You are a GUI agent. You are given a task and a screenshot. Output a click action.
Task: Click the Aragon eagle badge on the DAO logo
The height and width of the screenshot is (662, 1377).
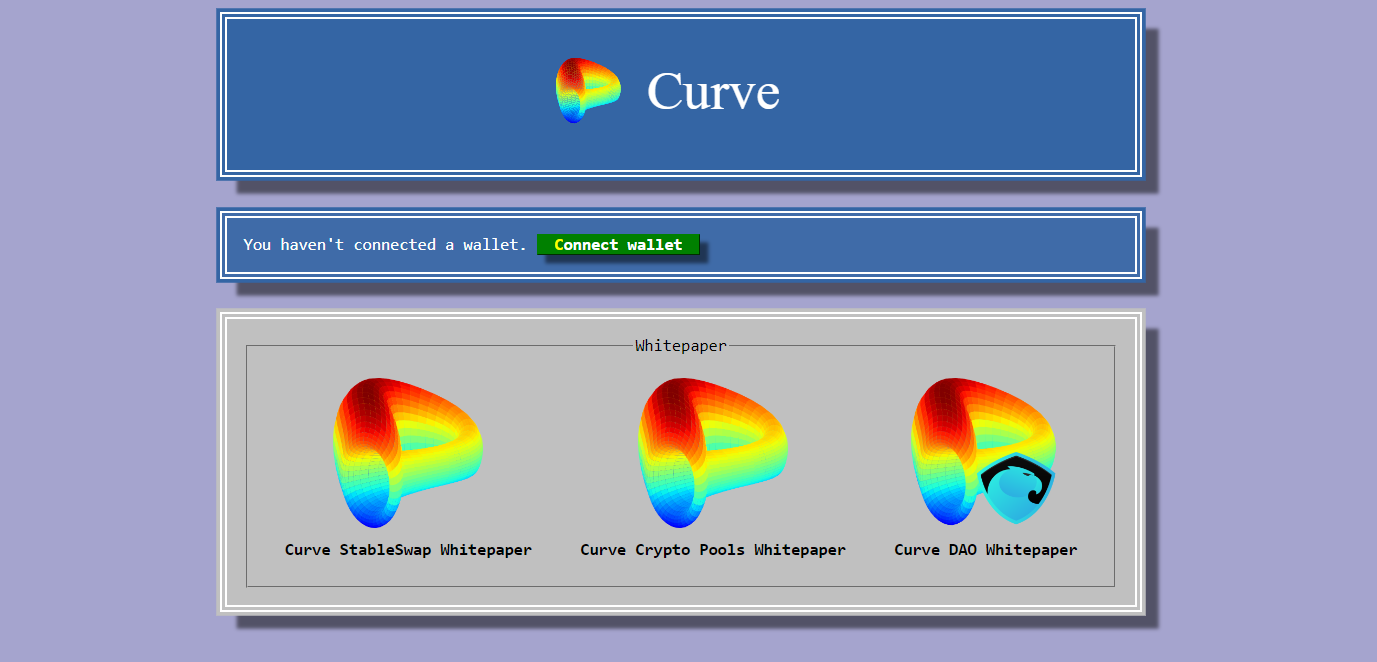coord(1017,488)
